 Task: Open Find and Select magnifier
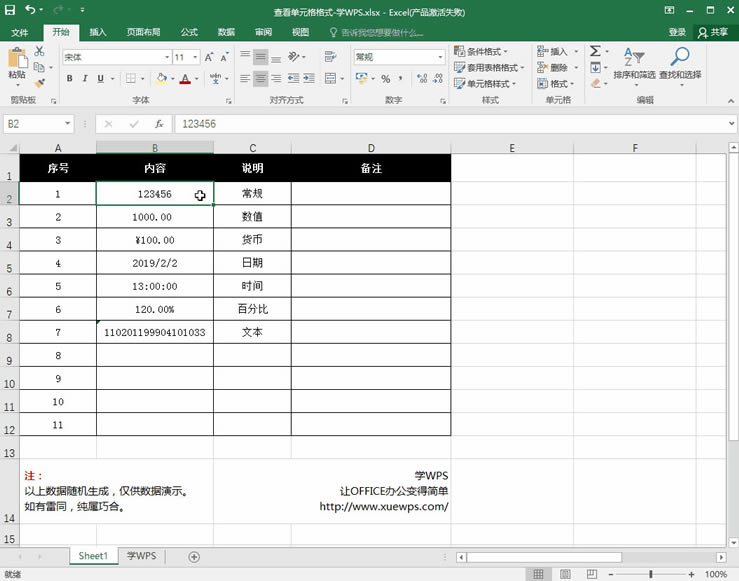click(x=679, y=57)
